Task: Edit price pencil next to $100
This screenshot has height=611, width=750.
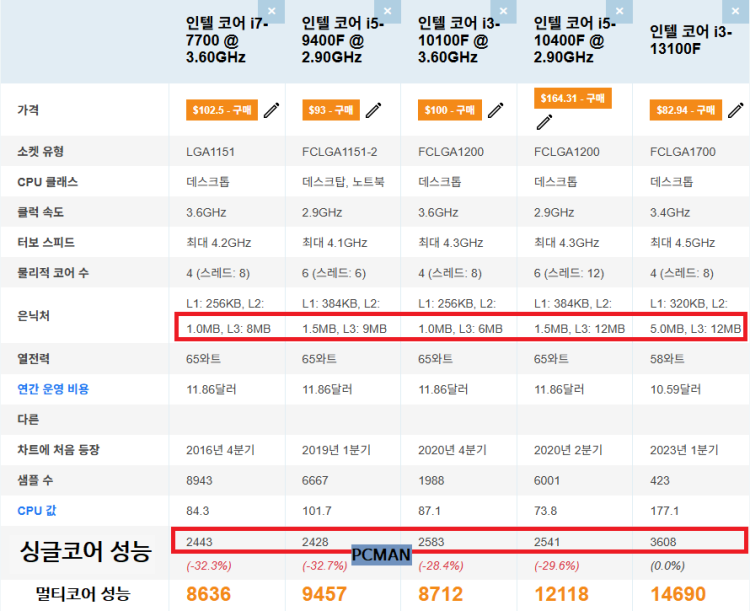Action: point(496,110)
